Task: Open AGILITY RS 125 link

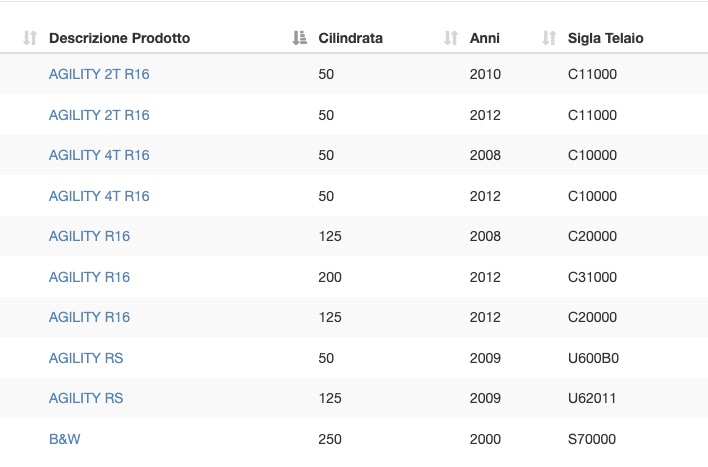Action: (86, 398)
